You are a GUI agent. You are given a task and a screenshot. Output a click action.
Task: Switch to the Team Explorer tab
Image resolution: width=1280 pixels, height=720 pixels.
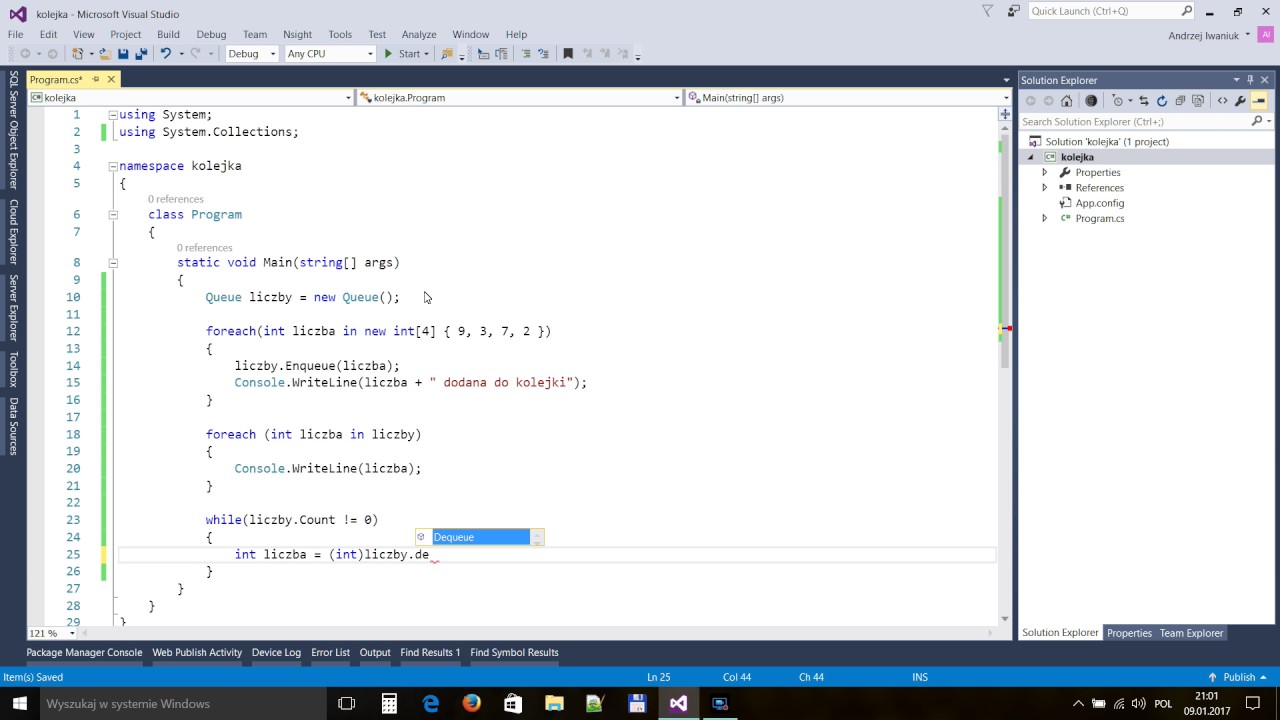tap(1191, 633)
